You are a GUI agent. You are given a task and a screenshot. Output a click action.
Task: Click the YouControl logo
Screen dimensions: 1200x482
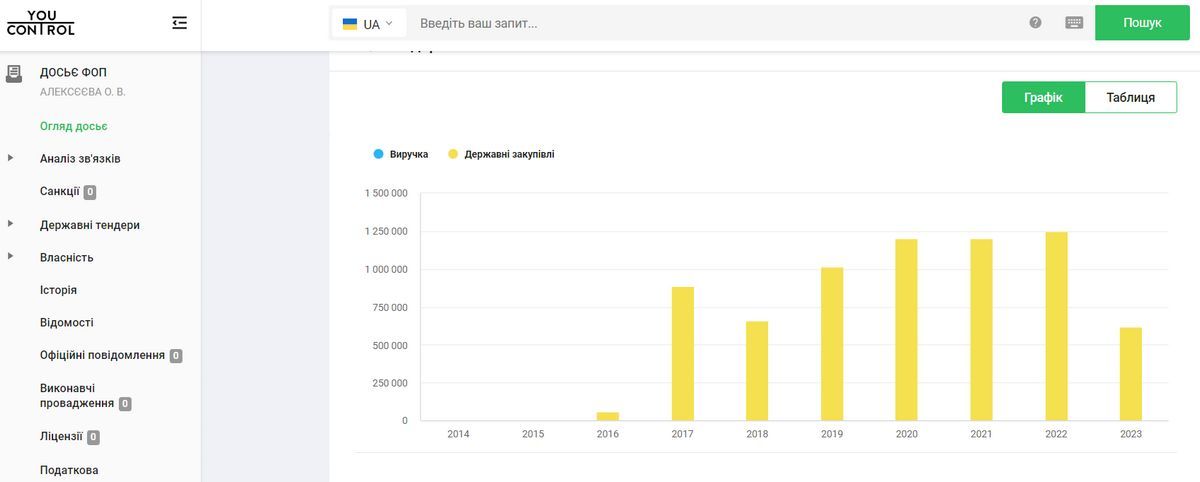click(x=40, y=23)
